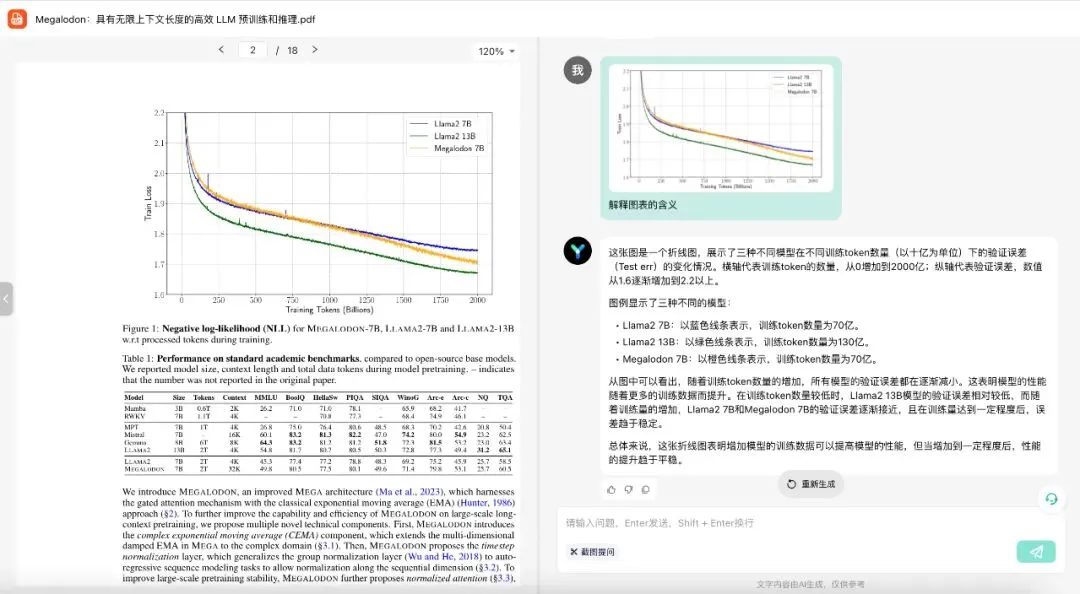The width and height of the screenshot is (1080, 594).
Task: Click the MMLU column header in table
Action: point(266,398)
